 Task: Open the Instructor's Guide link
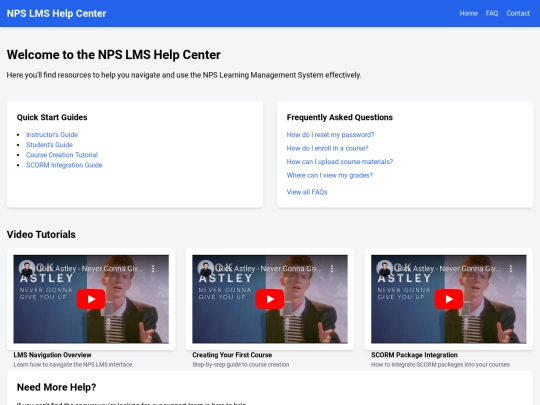52,135
